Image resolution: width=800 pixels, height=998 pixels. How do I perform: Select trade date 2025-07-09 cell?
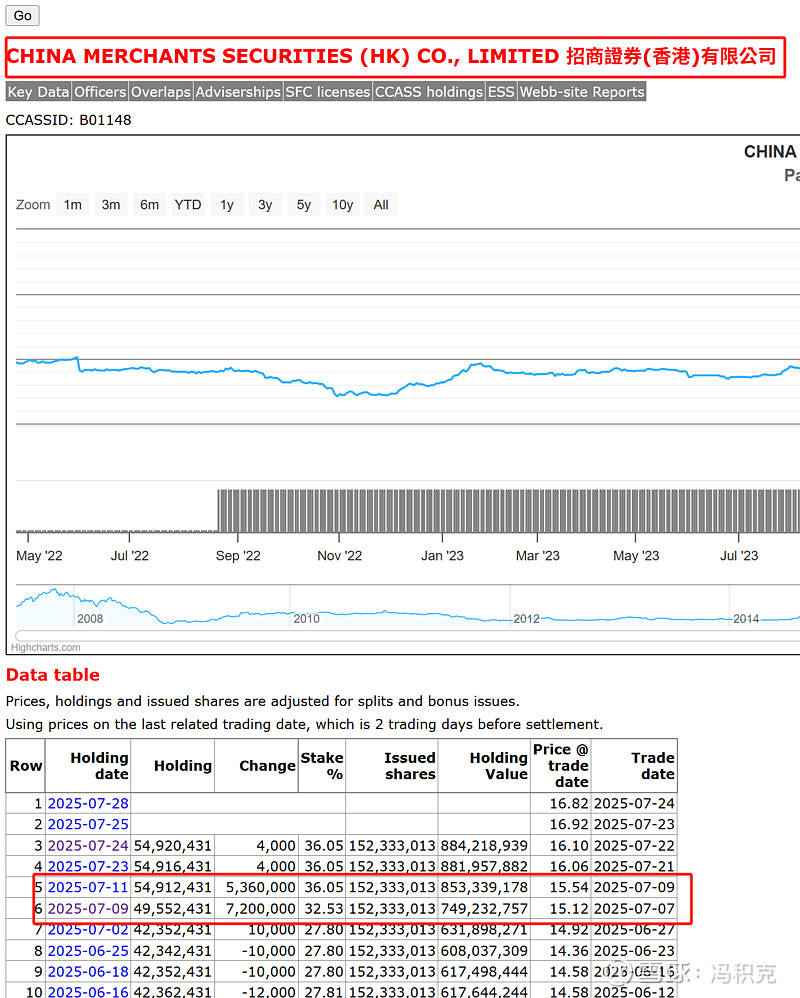(x=635, y=887)
